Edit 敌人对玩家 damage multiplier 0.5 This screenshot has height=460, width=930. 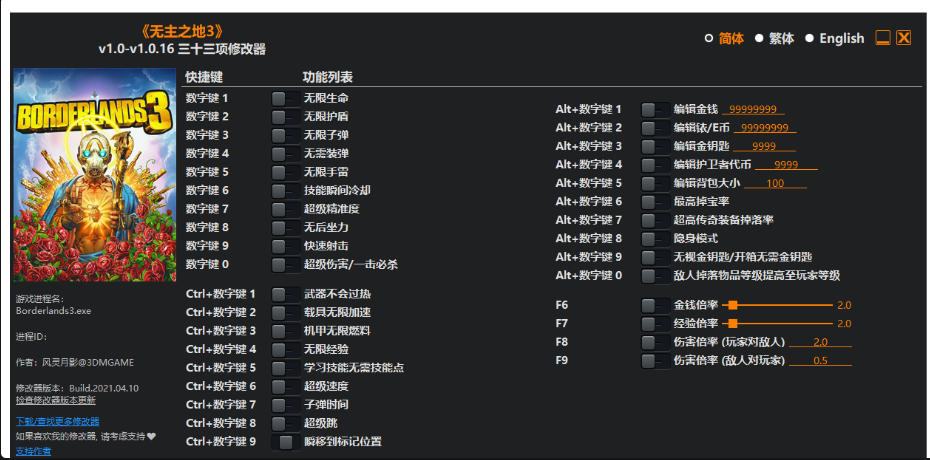[821, 360]
